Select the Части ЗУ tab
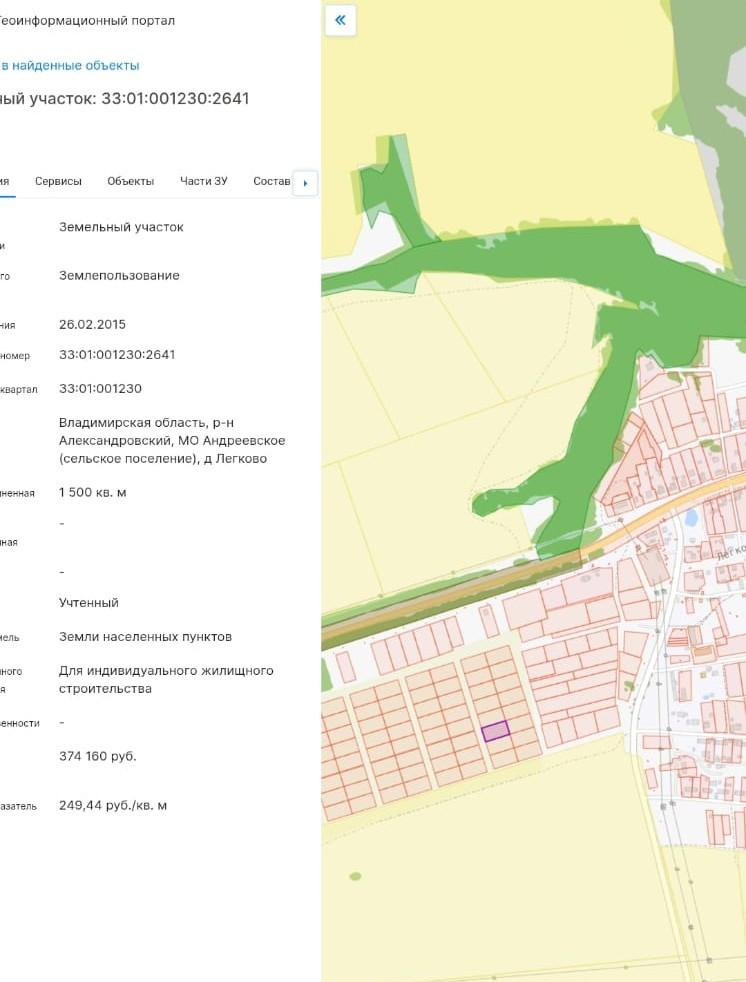The image size is (746, 982). click(x=204, y=181)
